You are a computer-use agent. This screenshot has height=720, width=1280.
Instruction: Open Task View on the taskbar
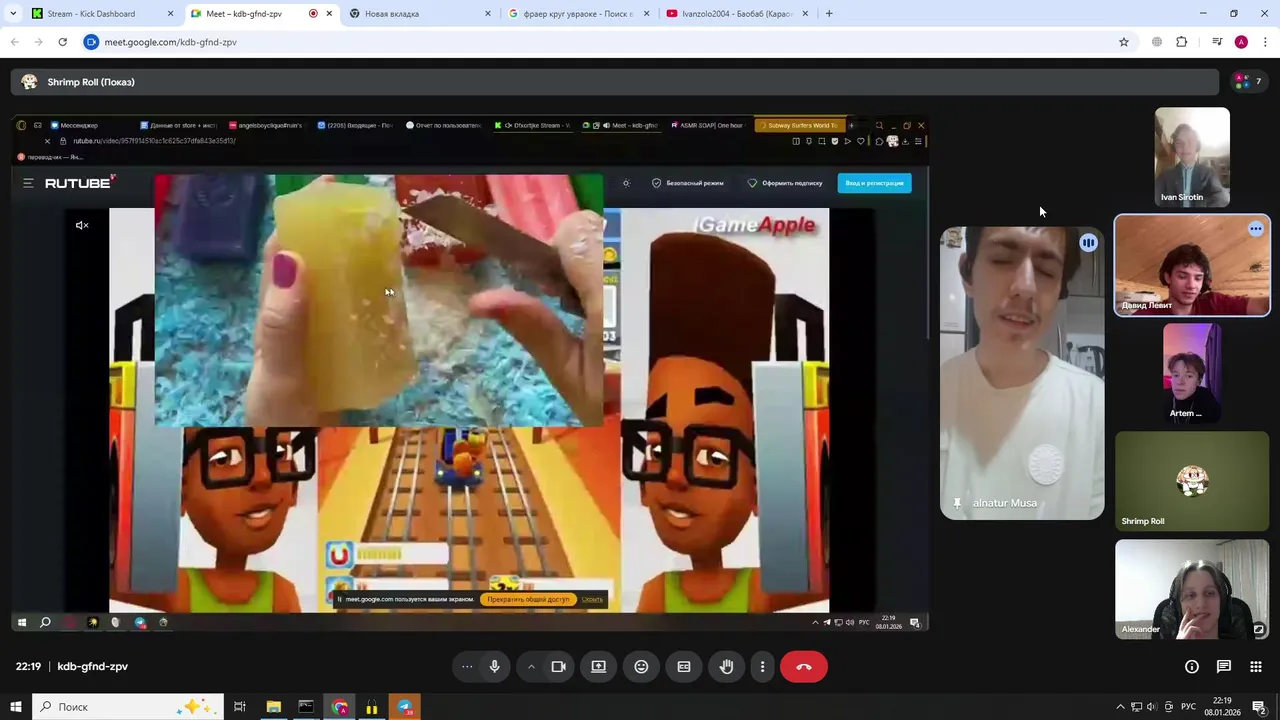(x=240, y=707)
